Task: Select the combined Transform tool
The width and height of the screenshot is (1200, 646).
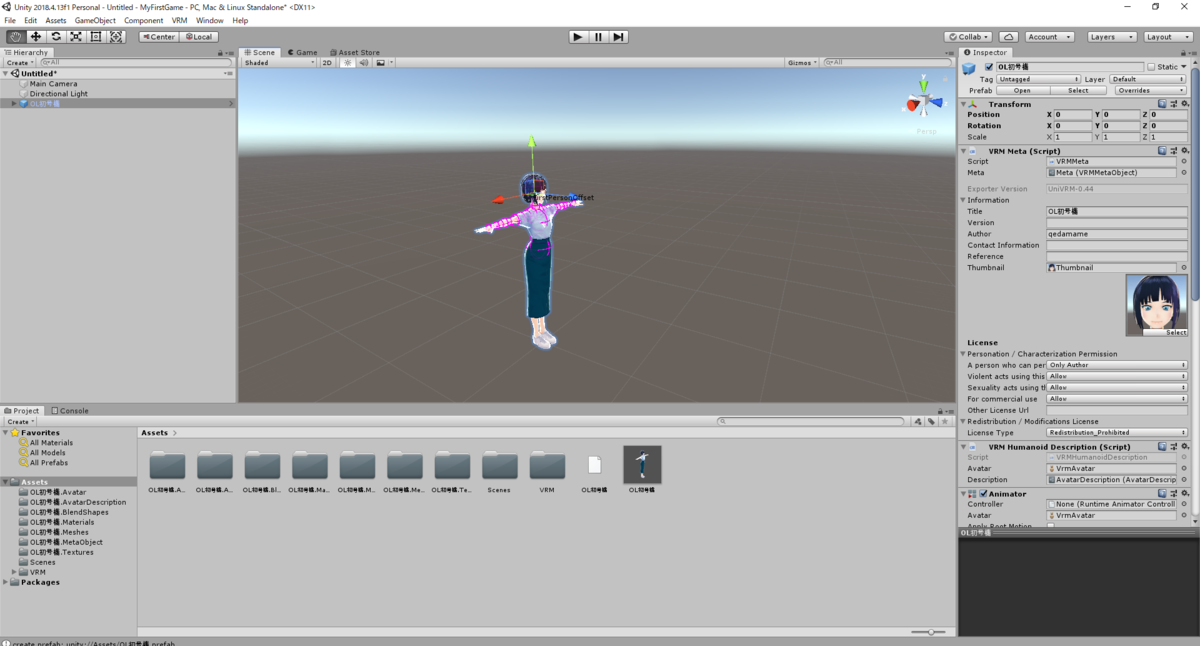Action: tap(116, 37)
